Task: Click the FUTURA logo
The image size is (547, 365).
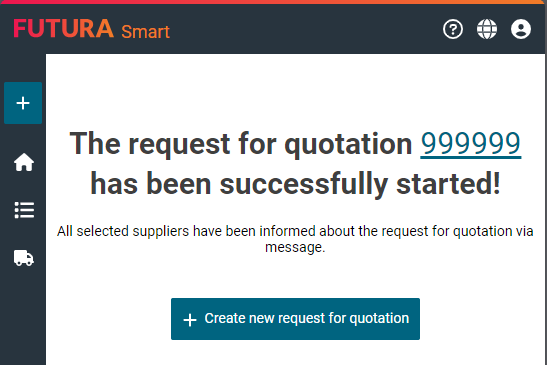Action: click(x=63, y=29)
